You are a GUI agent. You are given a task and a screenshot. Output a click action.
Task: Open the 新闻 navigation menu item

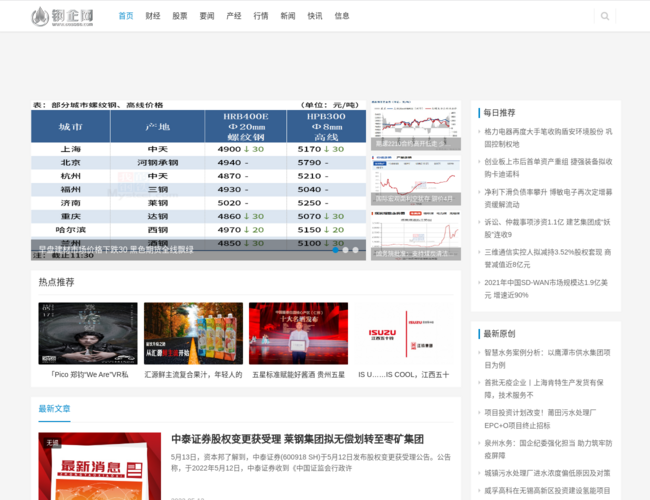pos(288,16)
